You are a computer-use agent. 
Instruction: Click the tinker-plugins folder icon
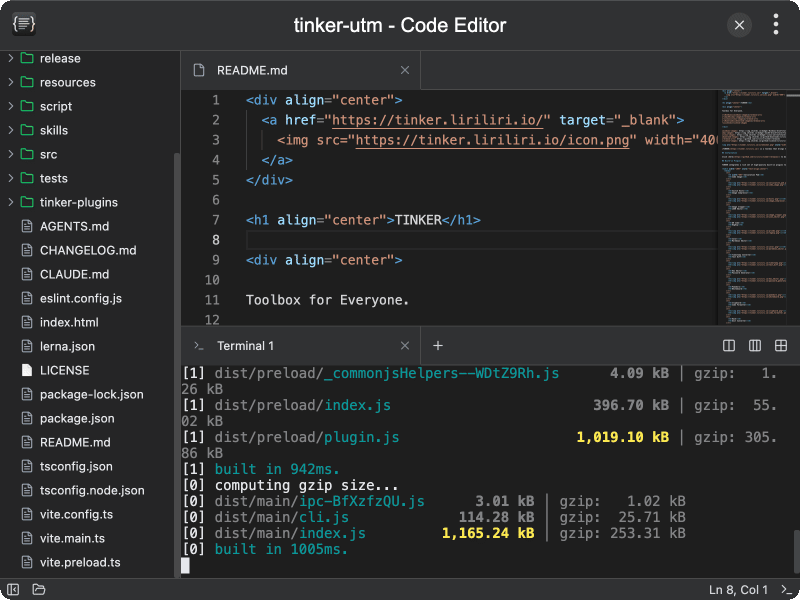coord(27,202)
